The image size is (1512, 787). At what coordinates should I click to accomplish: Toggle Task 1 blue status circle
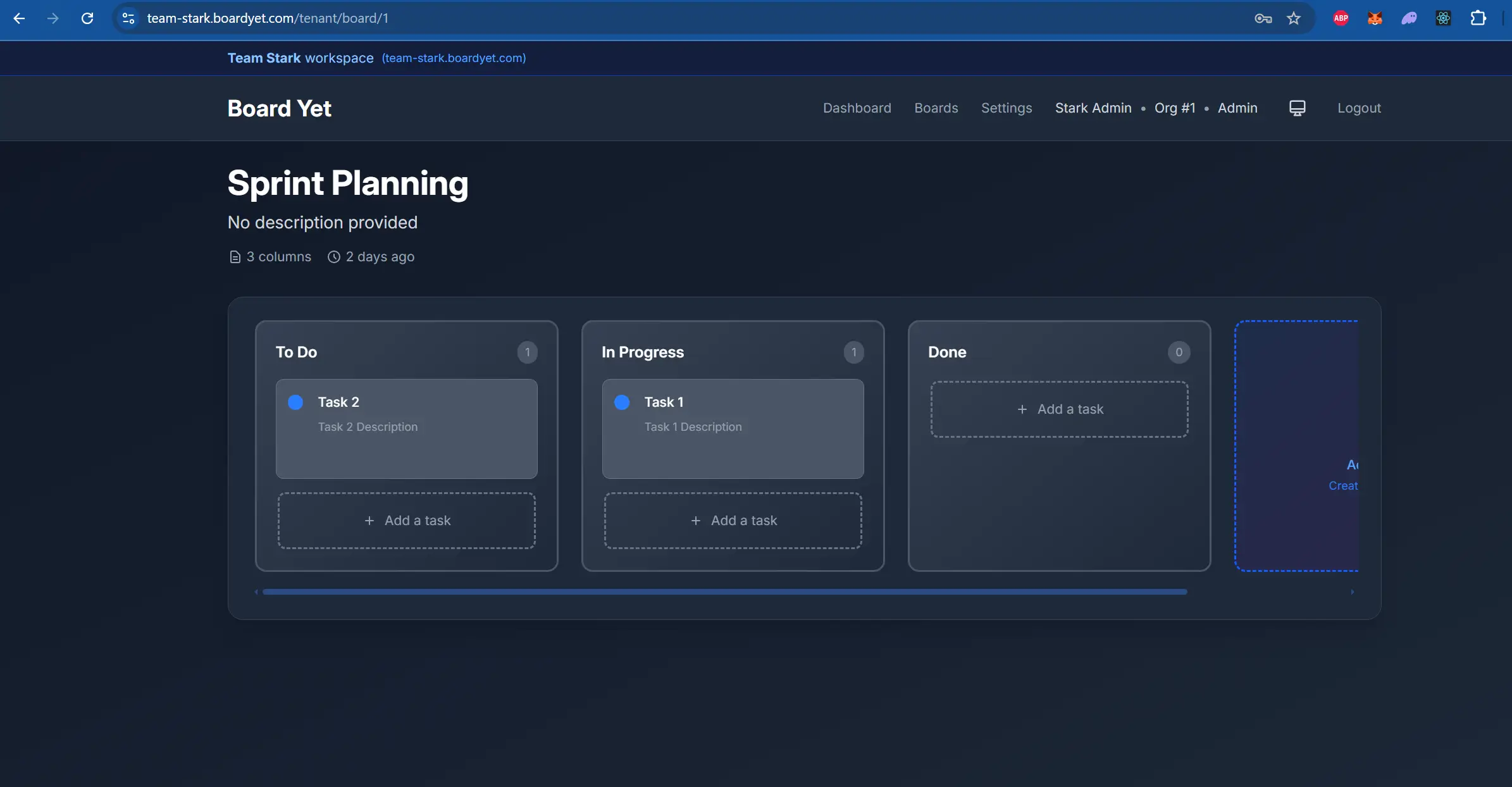(x=622, y=402)
